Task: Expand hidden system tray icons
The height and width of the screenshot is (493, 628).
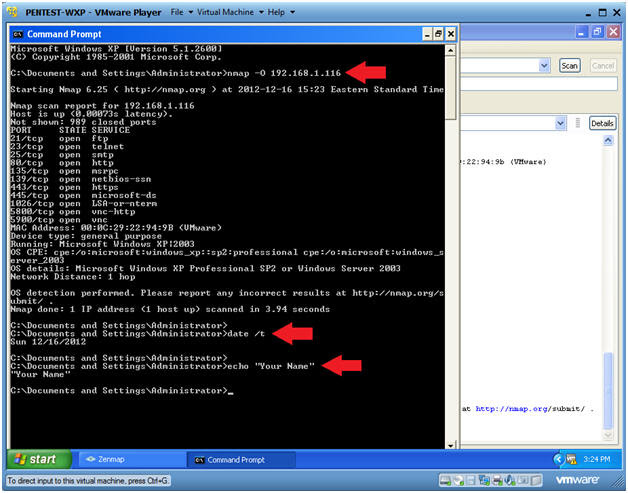Action: [x=558, y=459]
